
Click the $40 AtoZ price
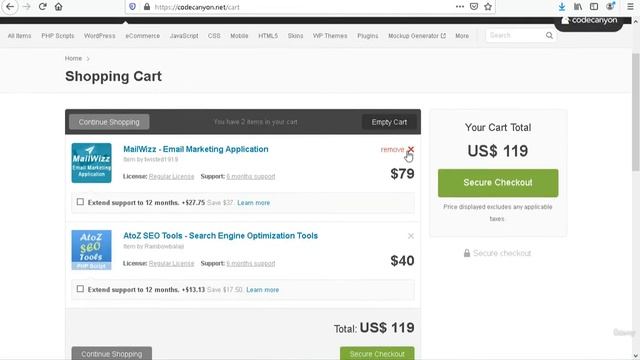pos(402,260)
